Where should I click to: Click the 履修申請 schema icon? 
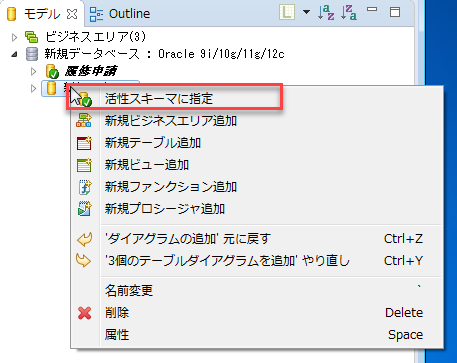click(52, 71)
